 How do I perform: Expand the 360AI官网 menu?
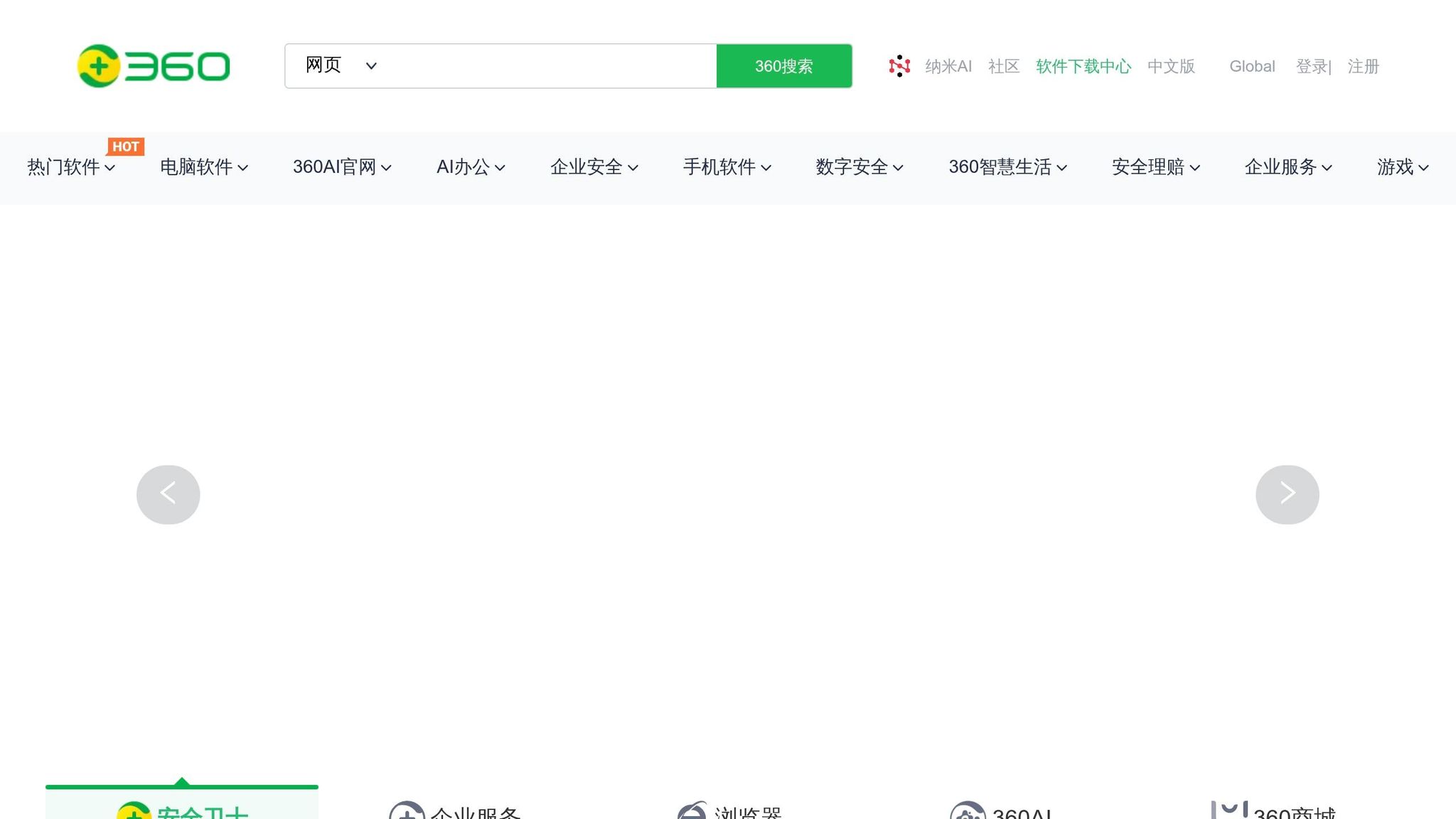[x=342, y=167]
